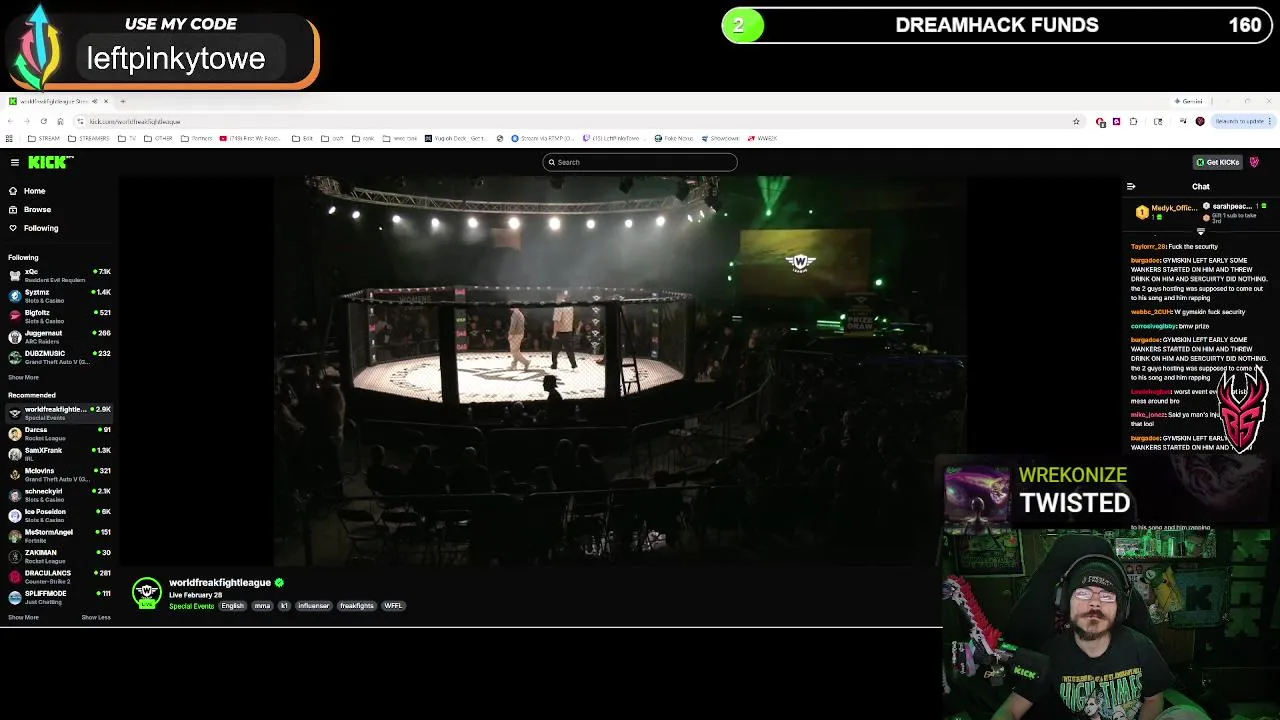
Task: Open schneckyirl channel
Action: coord(60,495)
